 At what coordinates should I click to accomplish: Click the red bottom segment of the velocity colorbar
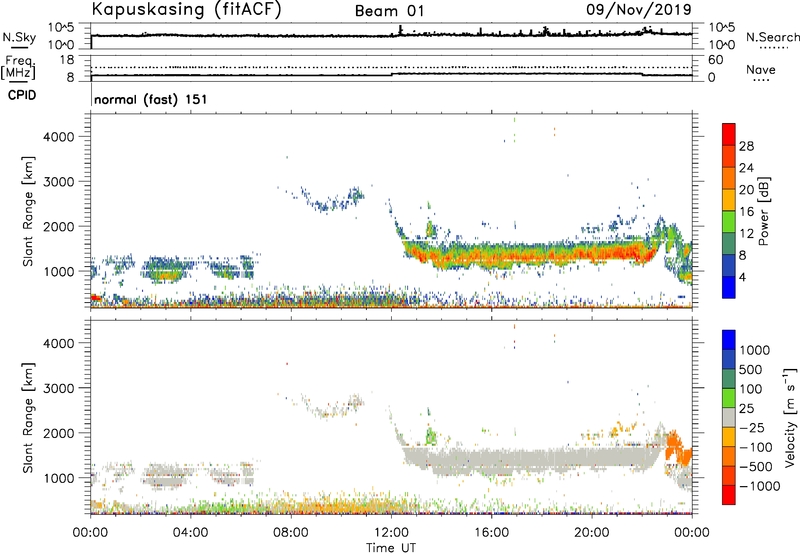[x=729, y=495]
